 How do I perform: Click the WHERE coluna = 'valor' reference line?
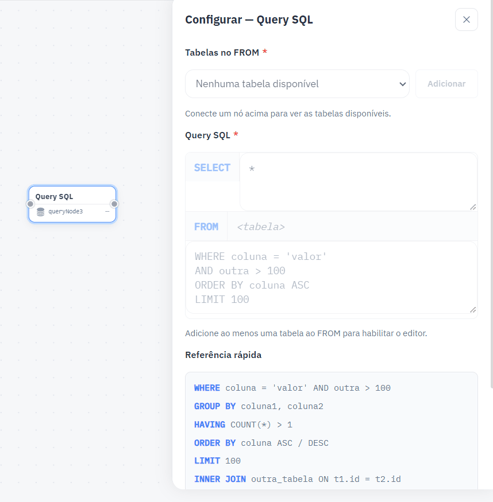(x=292, y=388)
